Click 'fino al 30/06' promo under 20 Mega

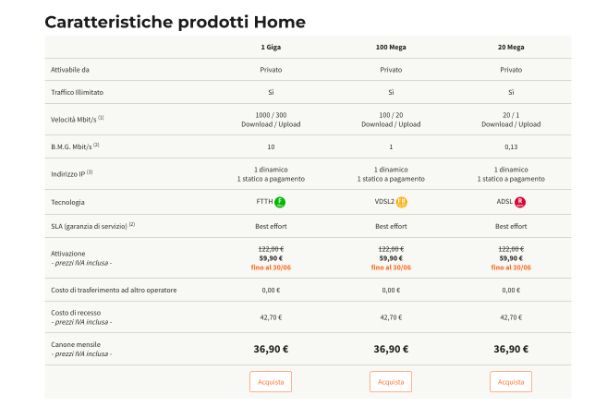[511, 268]
